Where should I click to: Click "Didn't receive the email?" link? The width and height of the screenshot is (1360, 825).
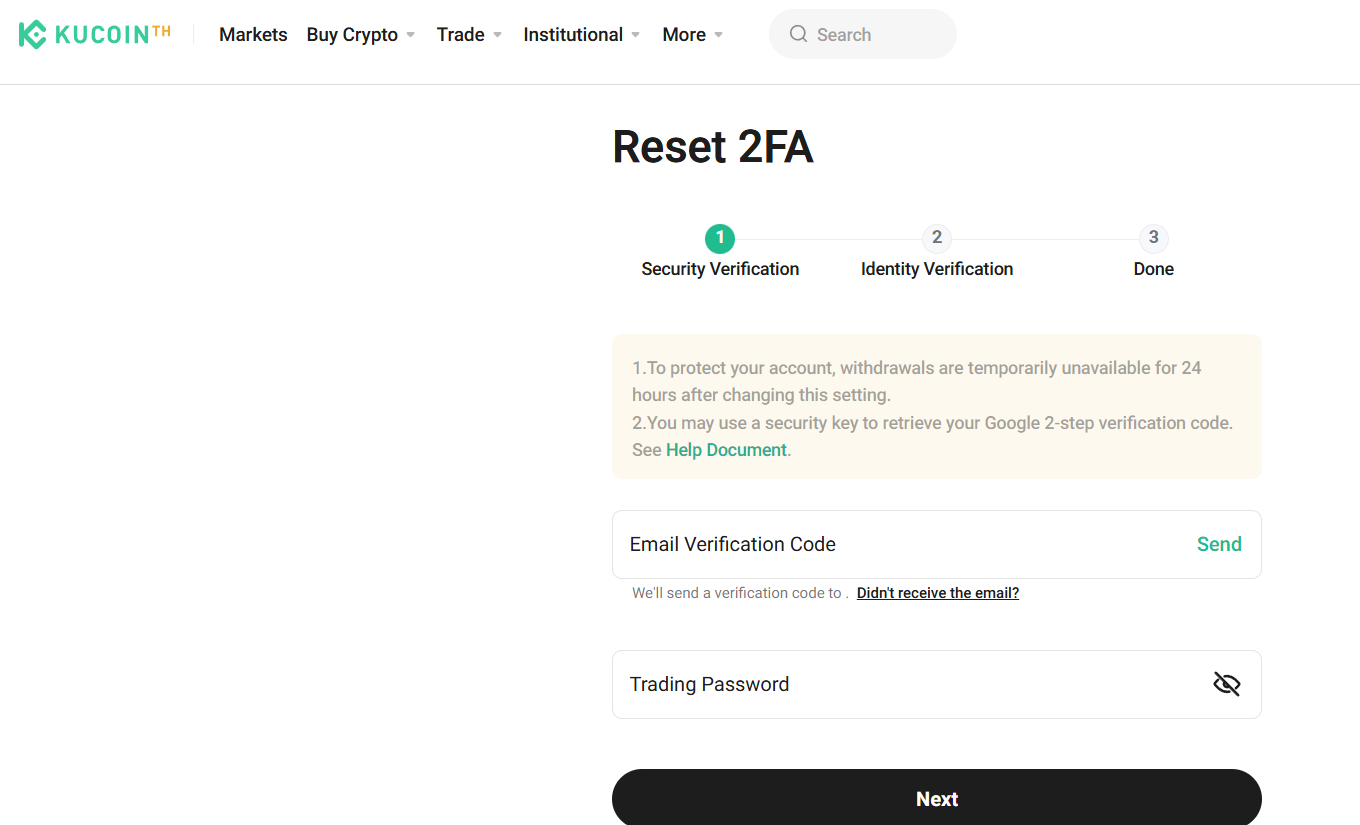click(937, 593)
